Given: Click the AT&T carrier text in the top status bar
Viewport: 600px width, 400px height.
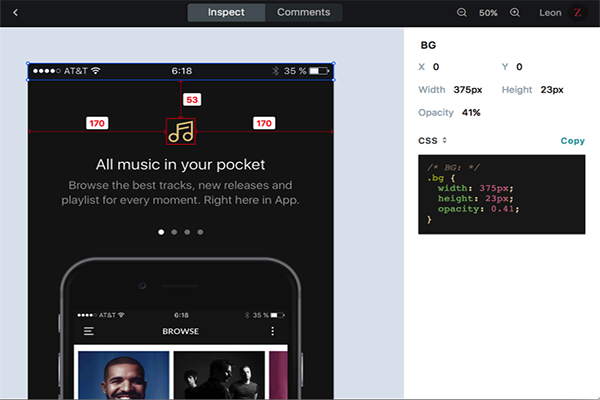Looking at the screenshot, I should (76, 71).
